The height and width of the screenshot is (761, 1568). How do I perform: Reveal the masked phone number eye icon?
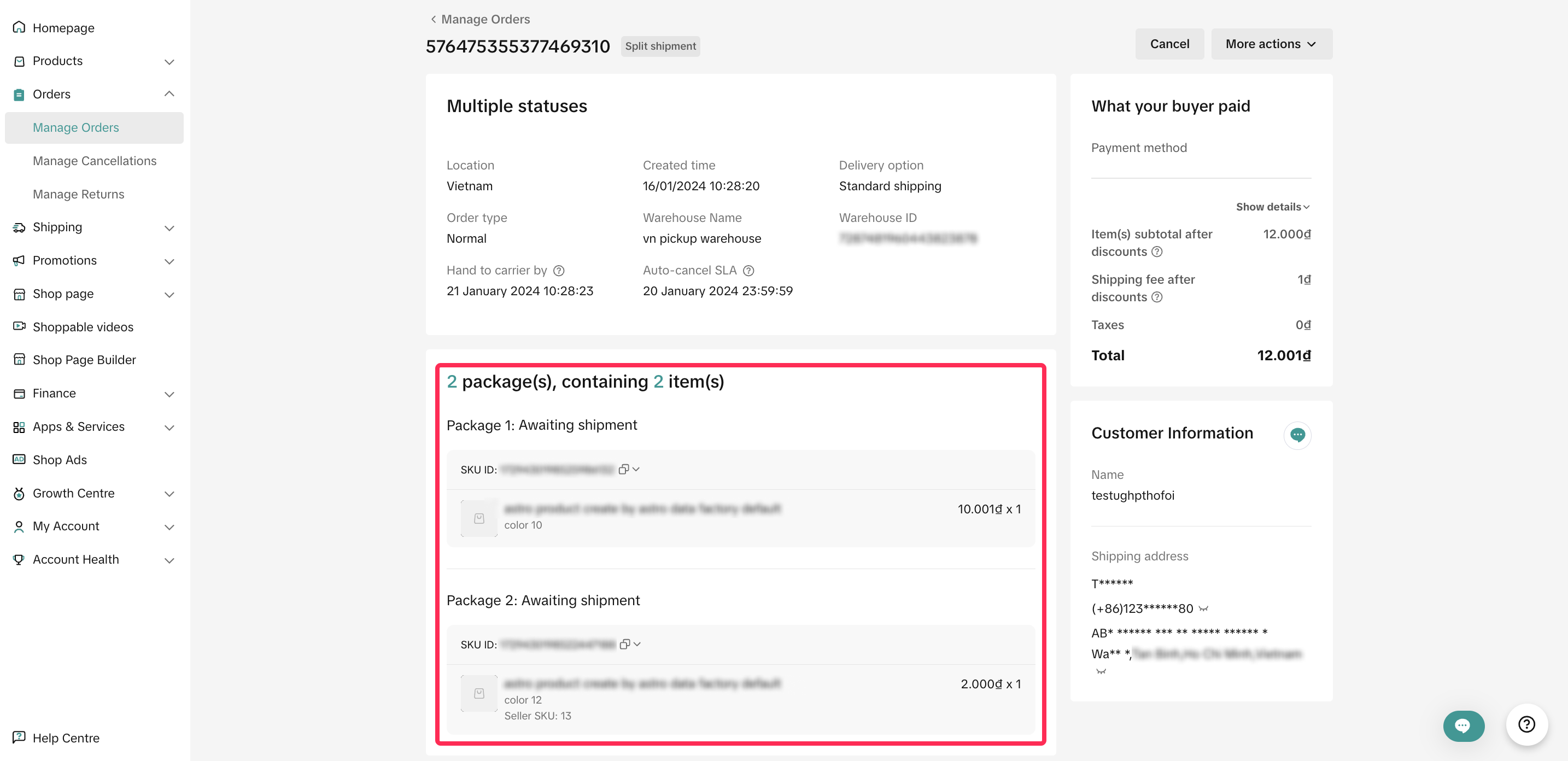[x=1203, y=608]
